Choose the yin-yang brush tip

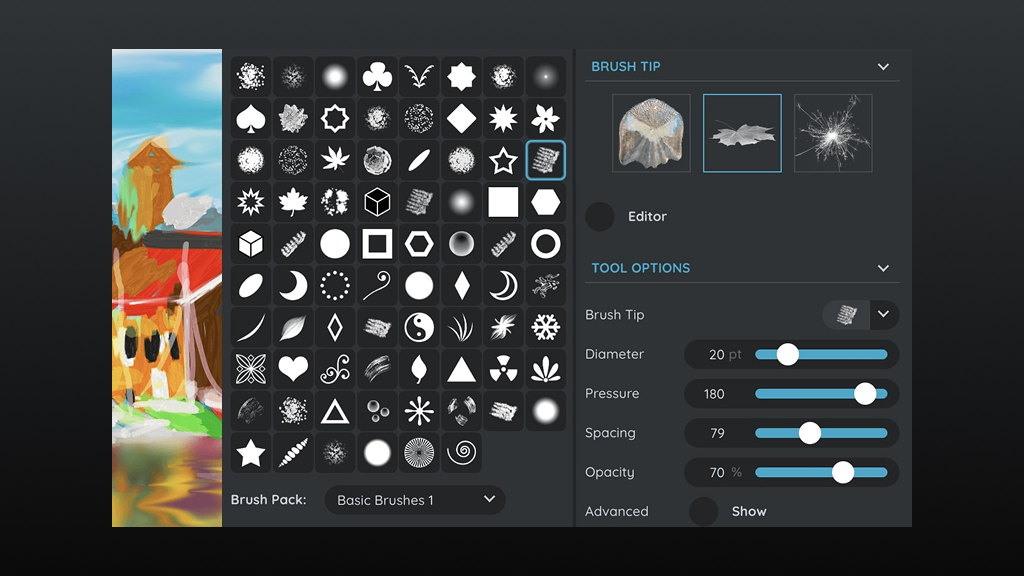[x=419, y=327]
